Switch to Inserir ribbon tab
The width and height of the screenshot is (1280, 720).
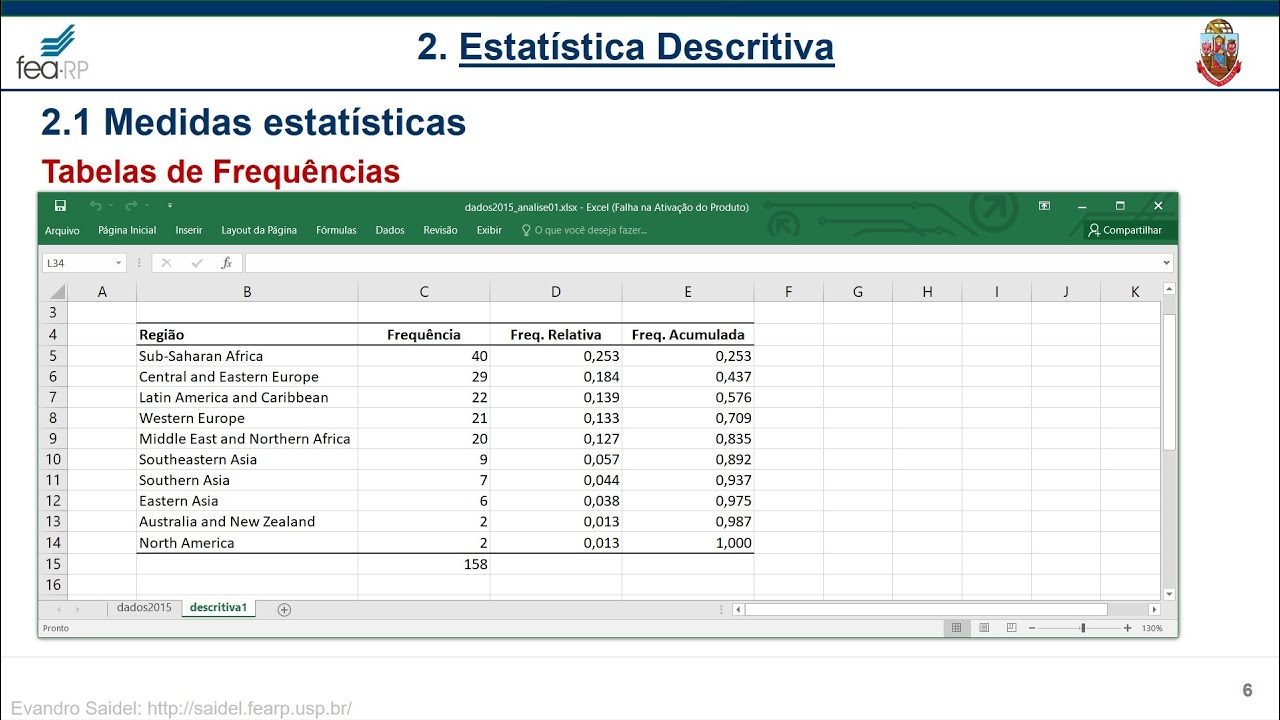tap(189, 230)
